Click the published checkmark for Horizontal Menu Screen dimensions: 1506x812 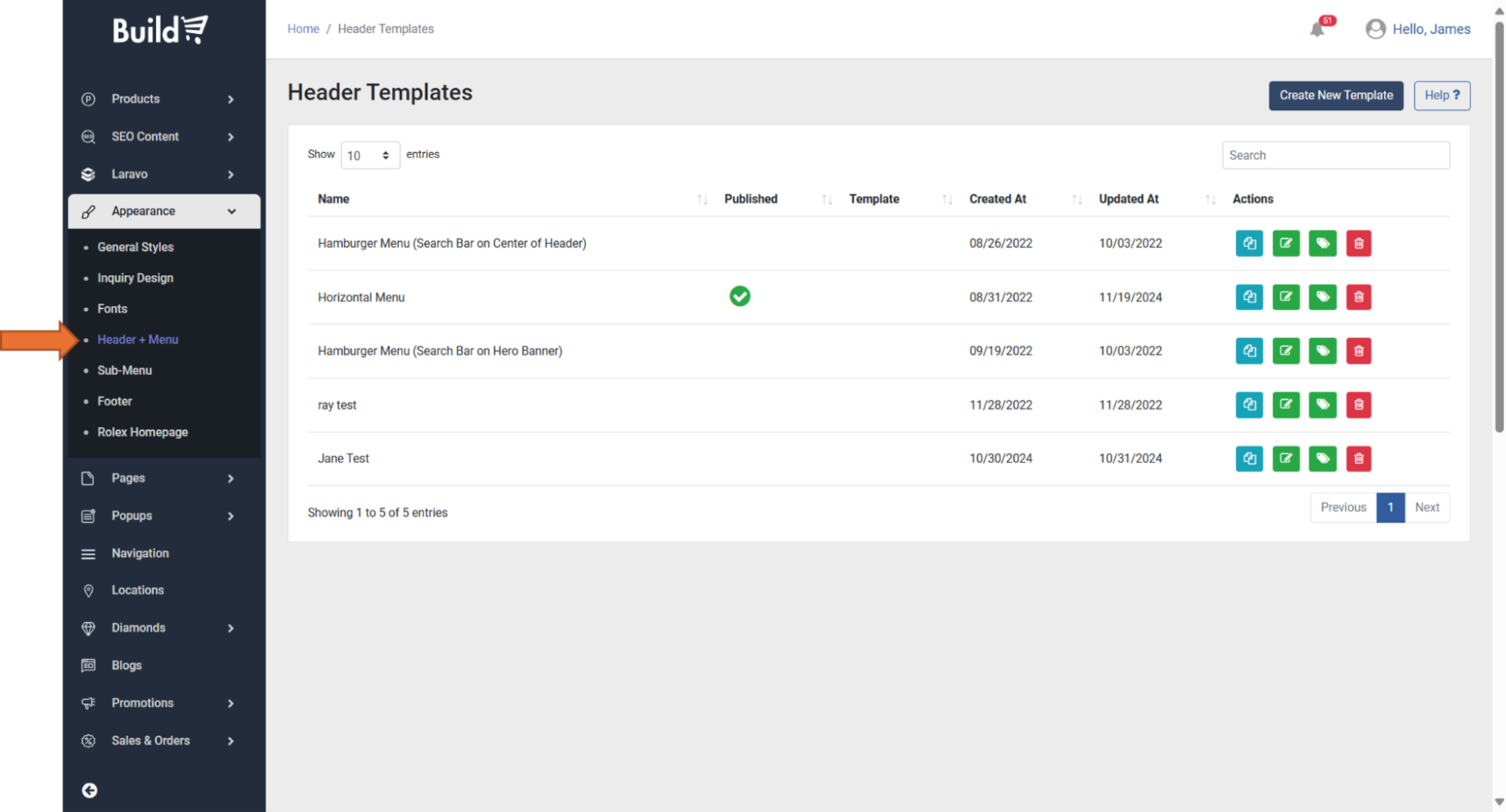(739, 296)
